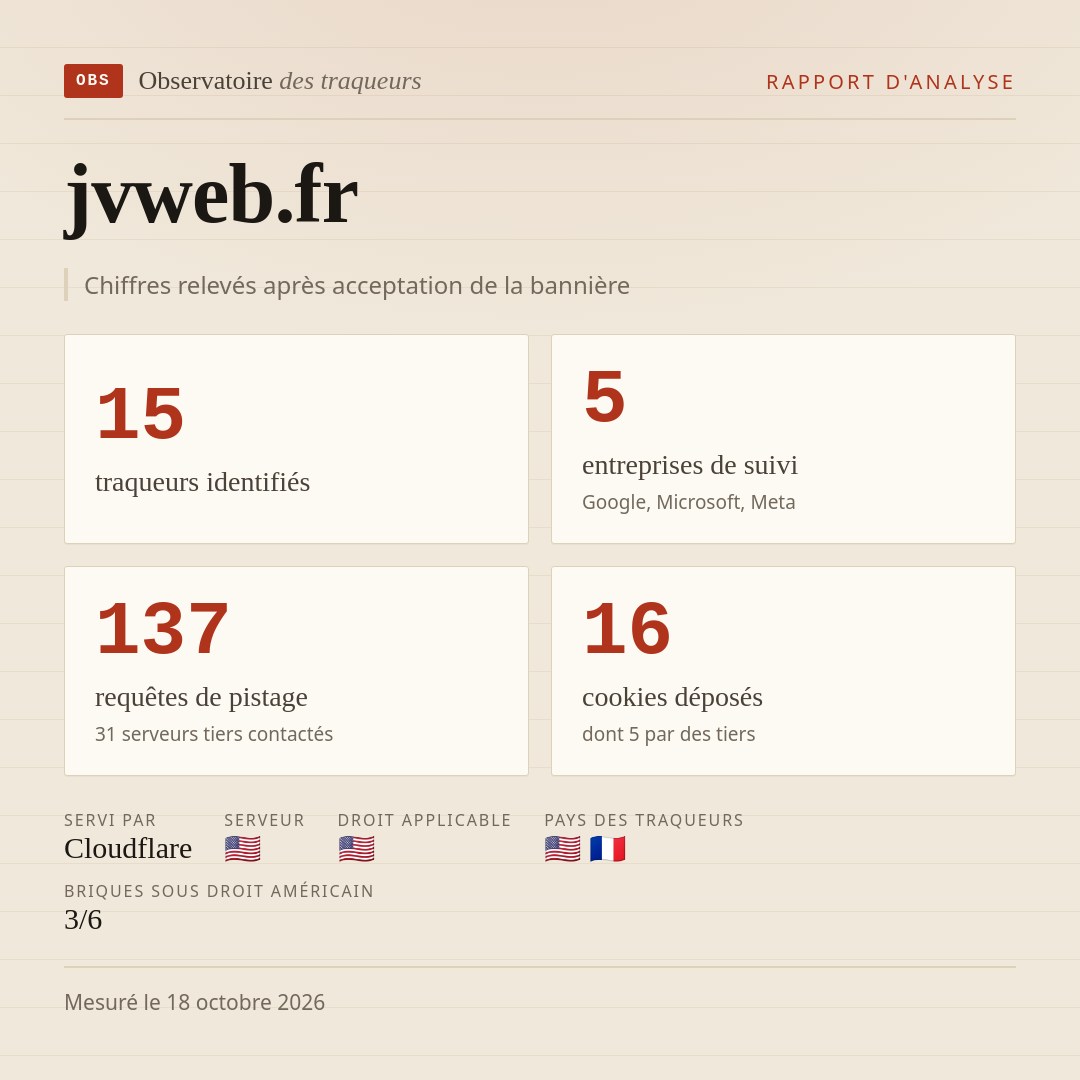Click the Cloudflare value

pyautogui.click(x=128, y=849)
